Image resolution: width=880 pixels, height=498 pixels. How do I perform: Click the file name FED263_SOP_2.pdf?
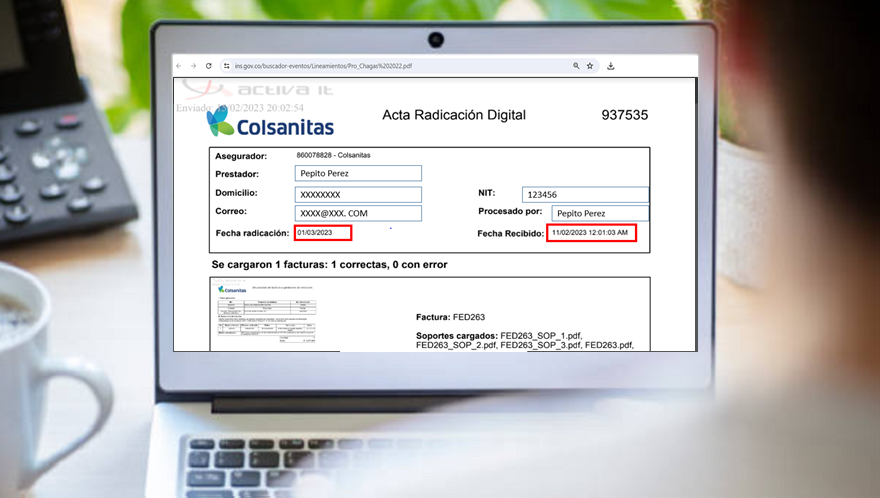[456, 345]
